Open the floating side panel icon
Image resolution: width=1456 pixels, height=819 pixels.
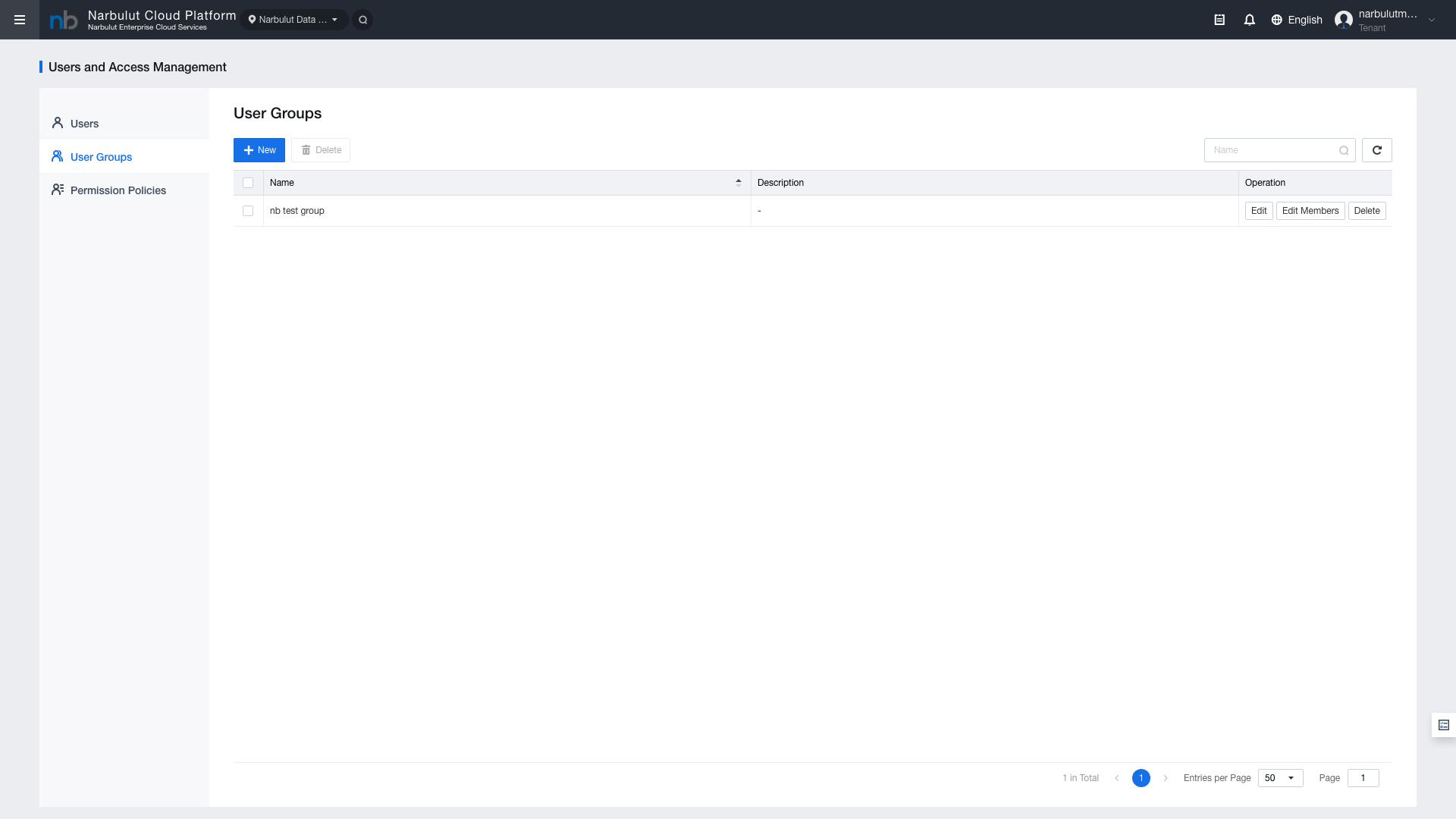(1444, 725)
